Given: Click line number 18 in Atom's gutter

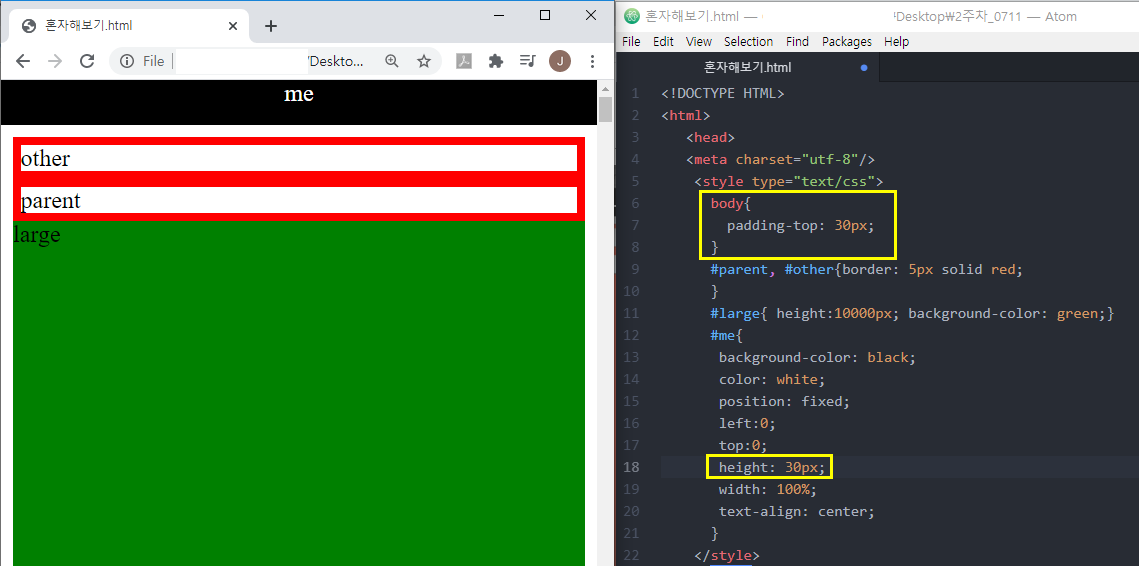Looking at the screenshot, I should [631, 467].
